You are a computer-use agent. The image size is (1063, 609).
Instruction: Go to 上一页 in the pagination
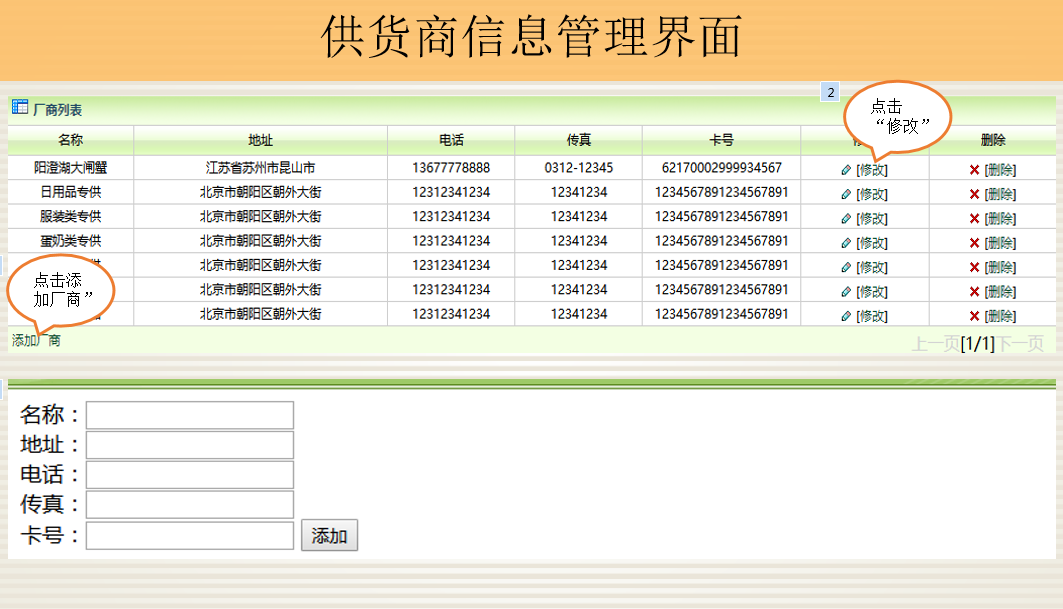click(x=935, y=344)
